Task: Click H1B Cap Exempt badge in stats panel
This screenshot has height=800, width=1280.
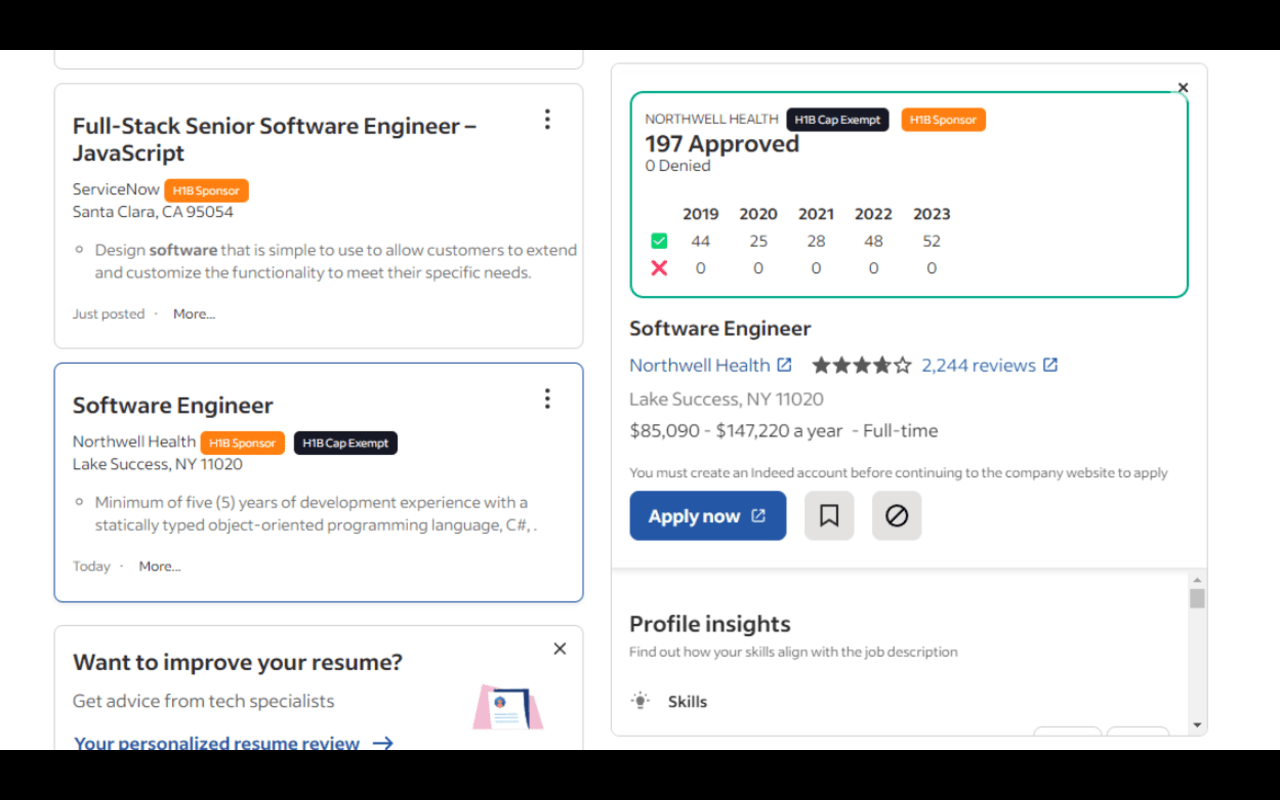Action: (x=838, y=120)
